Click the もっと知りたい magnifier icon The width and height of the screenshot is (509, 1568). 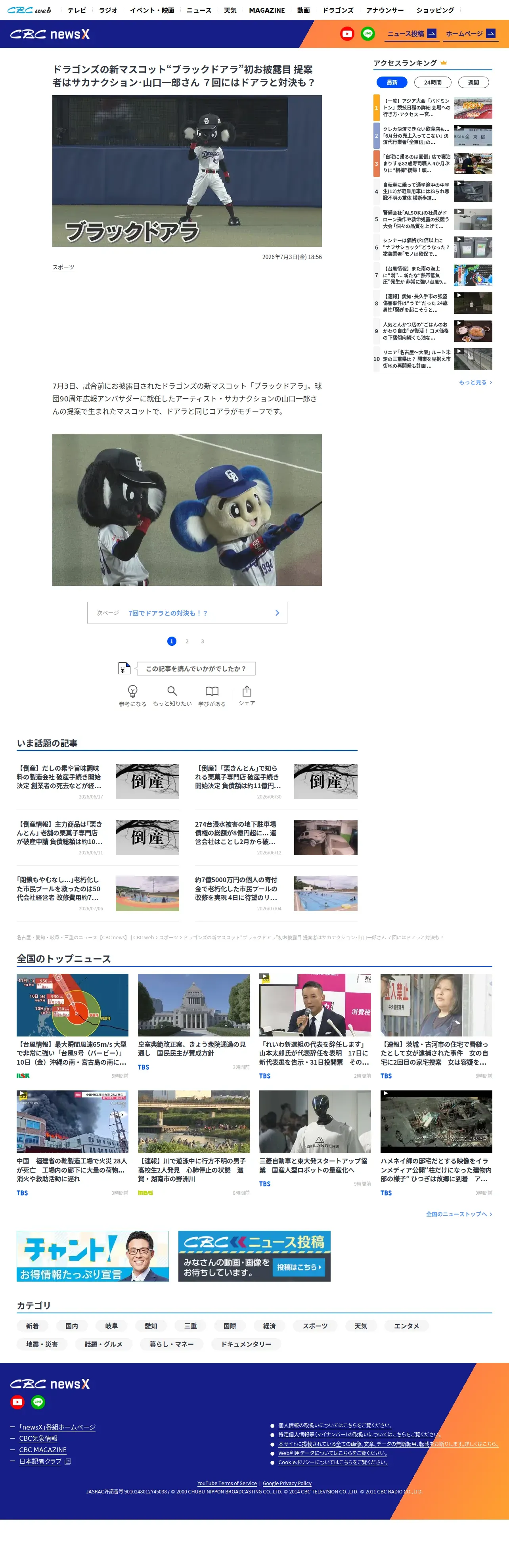pyautogui.click(x=172, y=695)
